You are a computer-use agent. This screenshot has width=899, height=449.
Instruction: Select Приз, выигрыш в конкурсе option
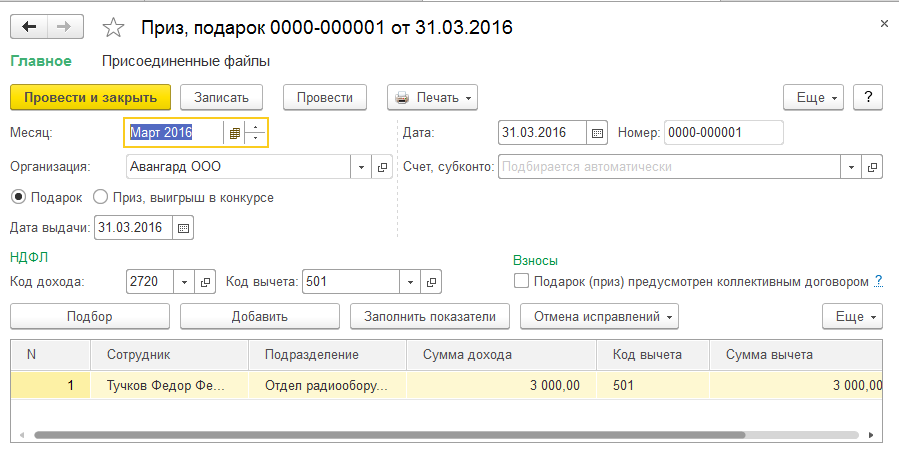100,197
